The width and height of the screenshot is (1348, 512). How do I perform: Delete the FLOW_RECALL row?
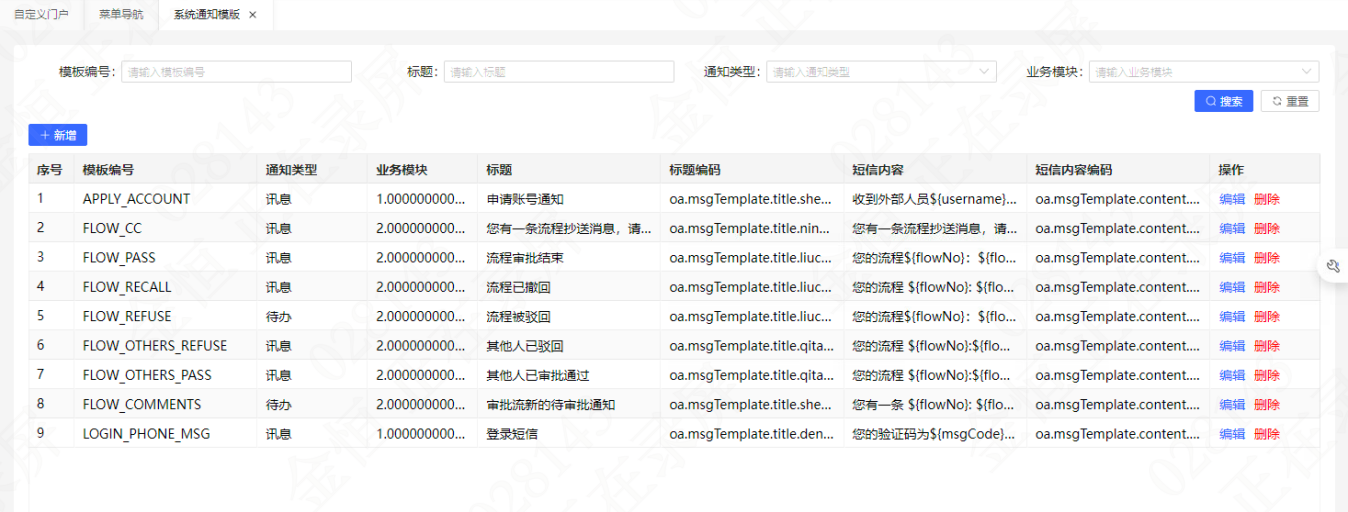point(1267,287)
